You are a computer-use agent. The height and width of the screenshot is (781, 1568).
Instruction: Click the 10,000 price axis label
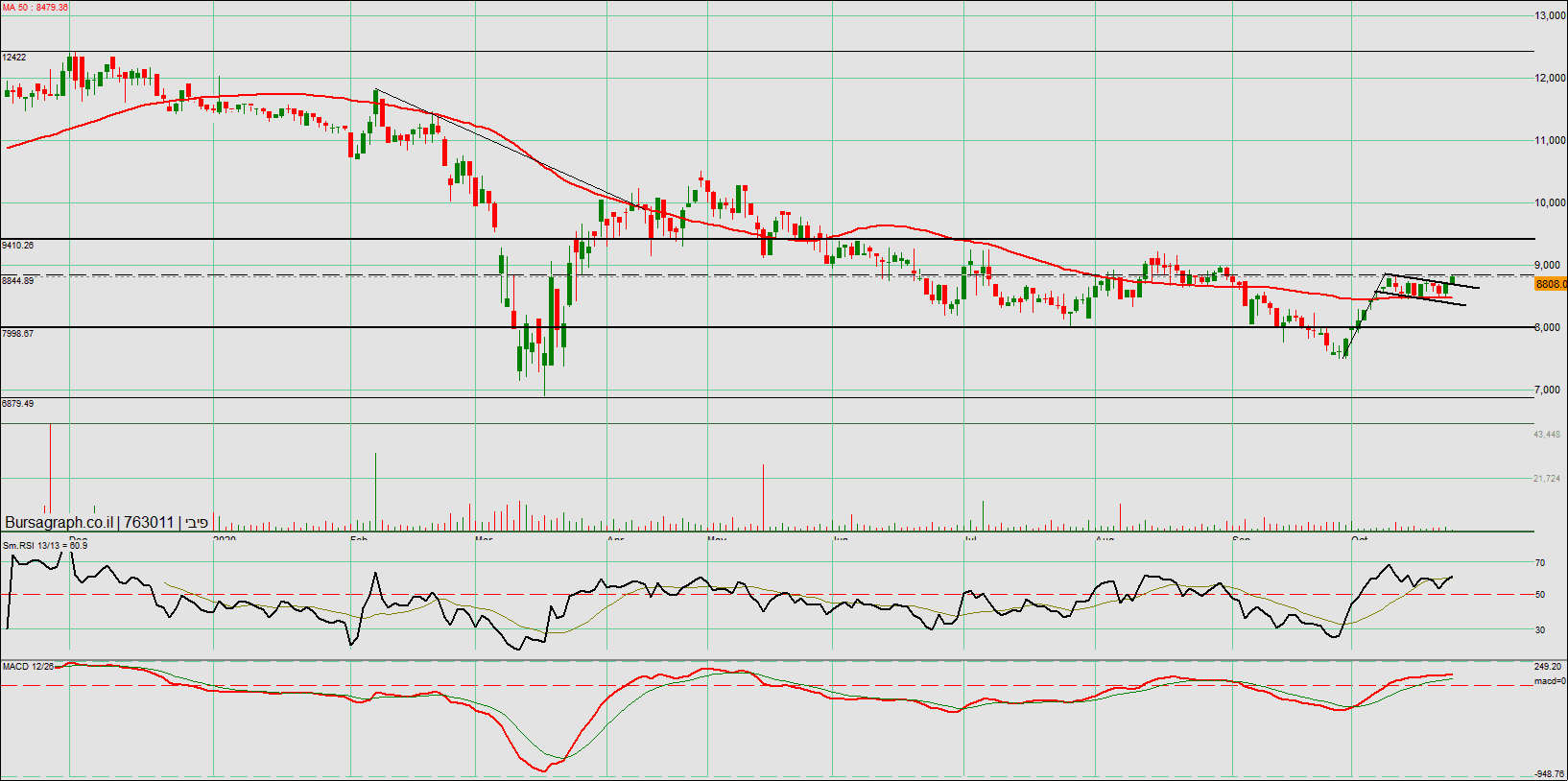click(x=1550, y=203)
